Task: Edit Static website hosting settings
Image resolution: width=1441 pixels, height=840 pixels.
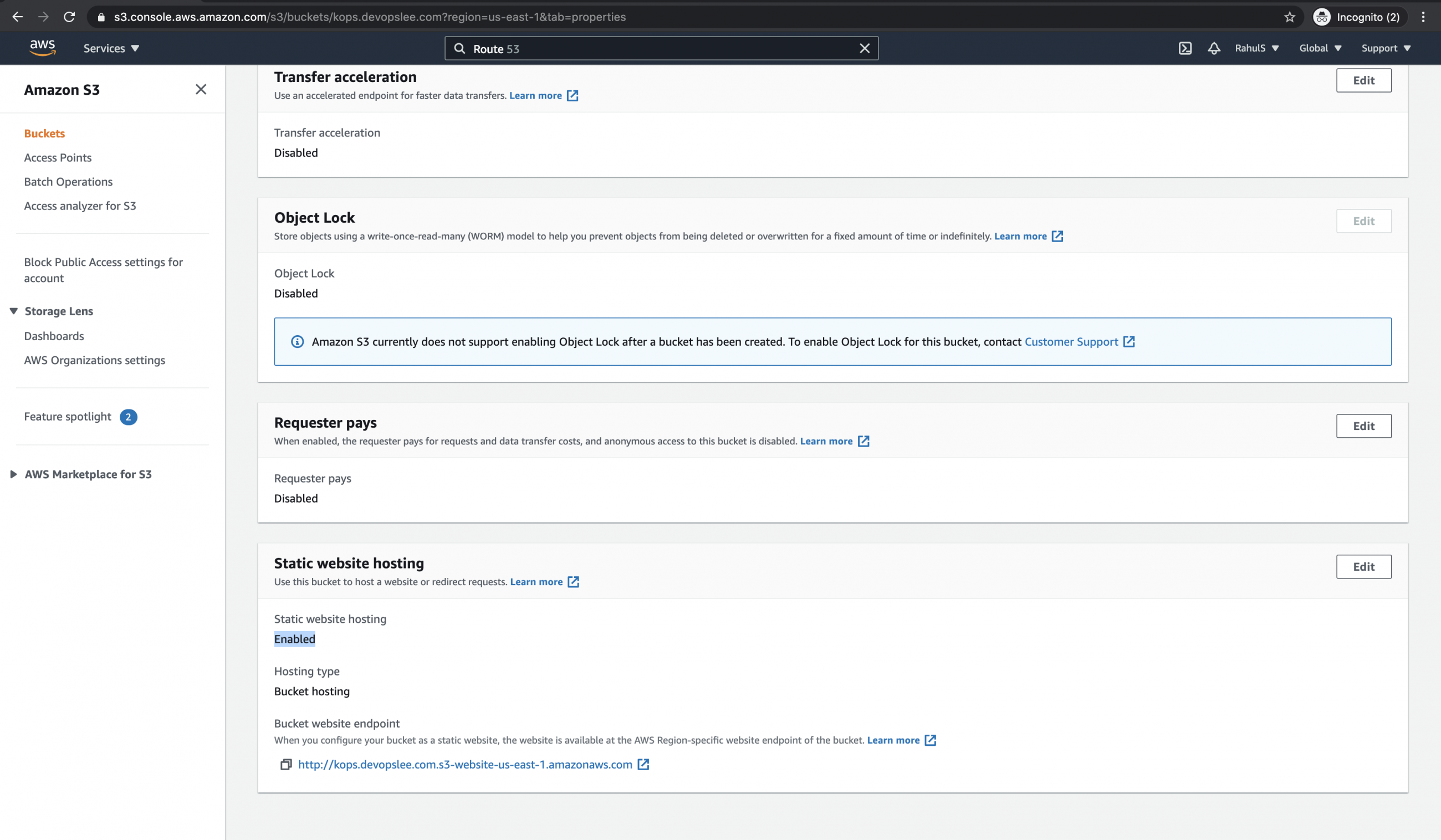Action: (x=1363, y=567)
